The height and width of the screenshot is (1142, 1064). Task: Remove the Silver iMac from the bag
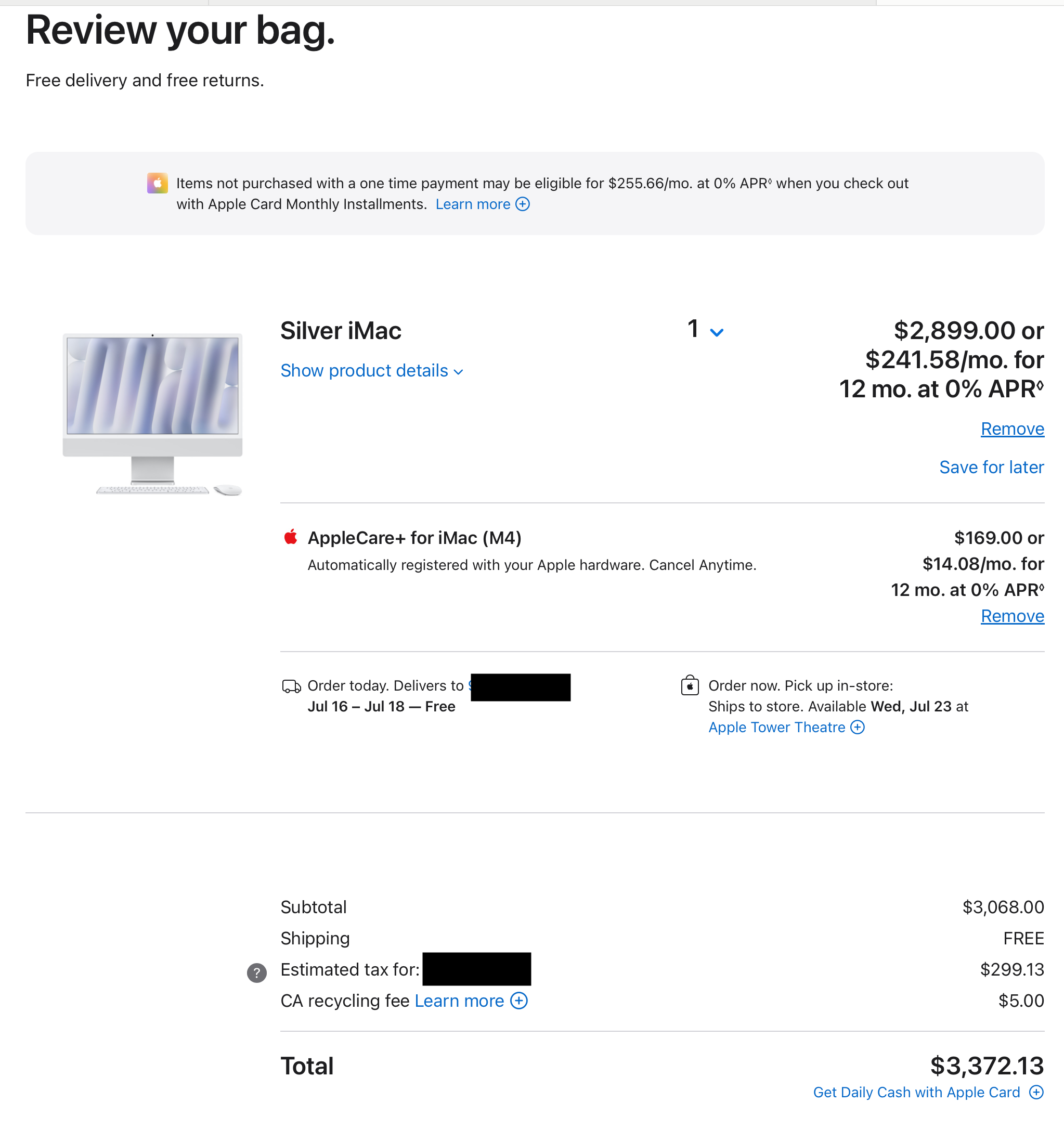[1011, 429]
